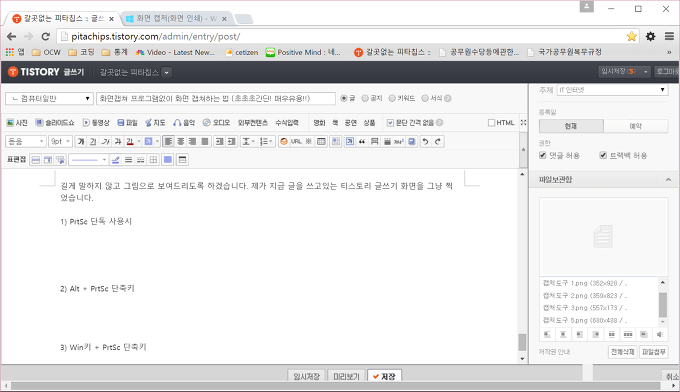Image resolution: width=680 pixels, height=392 pixels.
Task: Apply underline formatting icon
Action: coord(93,141)
